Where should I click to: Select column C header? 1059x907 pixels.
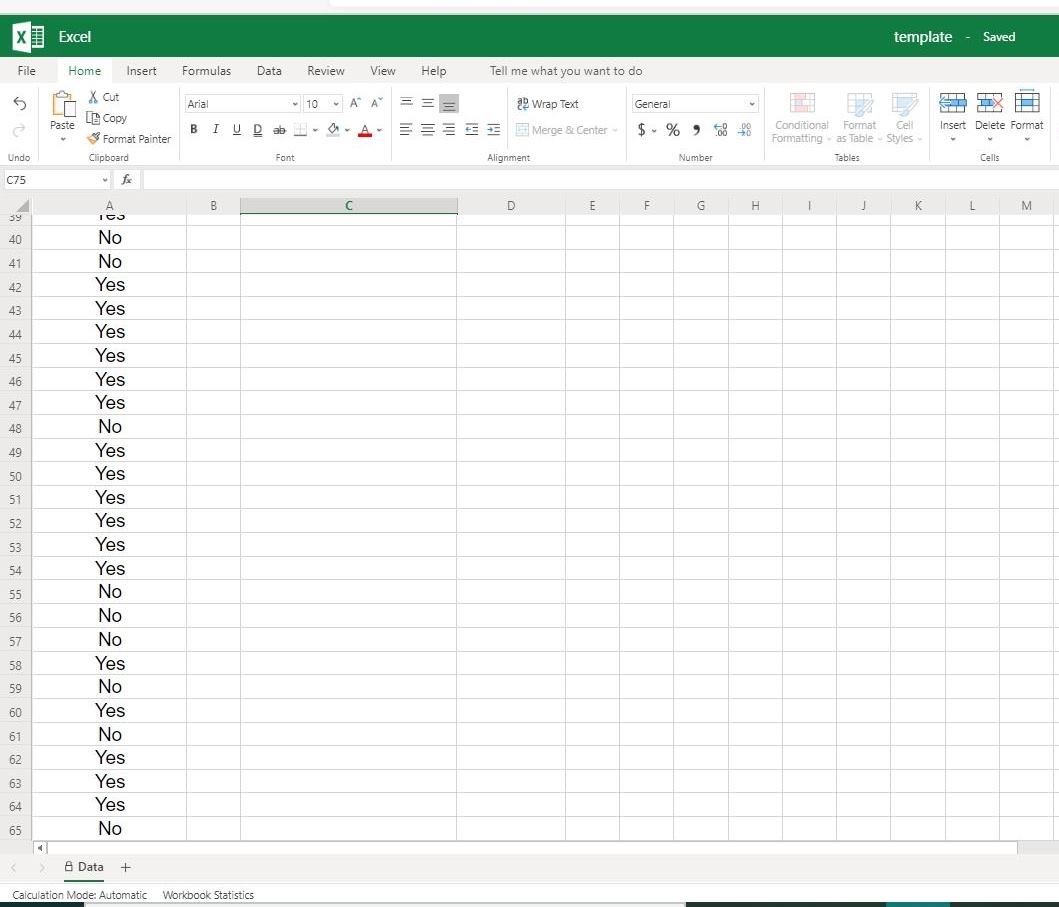[x=348, y=206]
